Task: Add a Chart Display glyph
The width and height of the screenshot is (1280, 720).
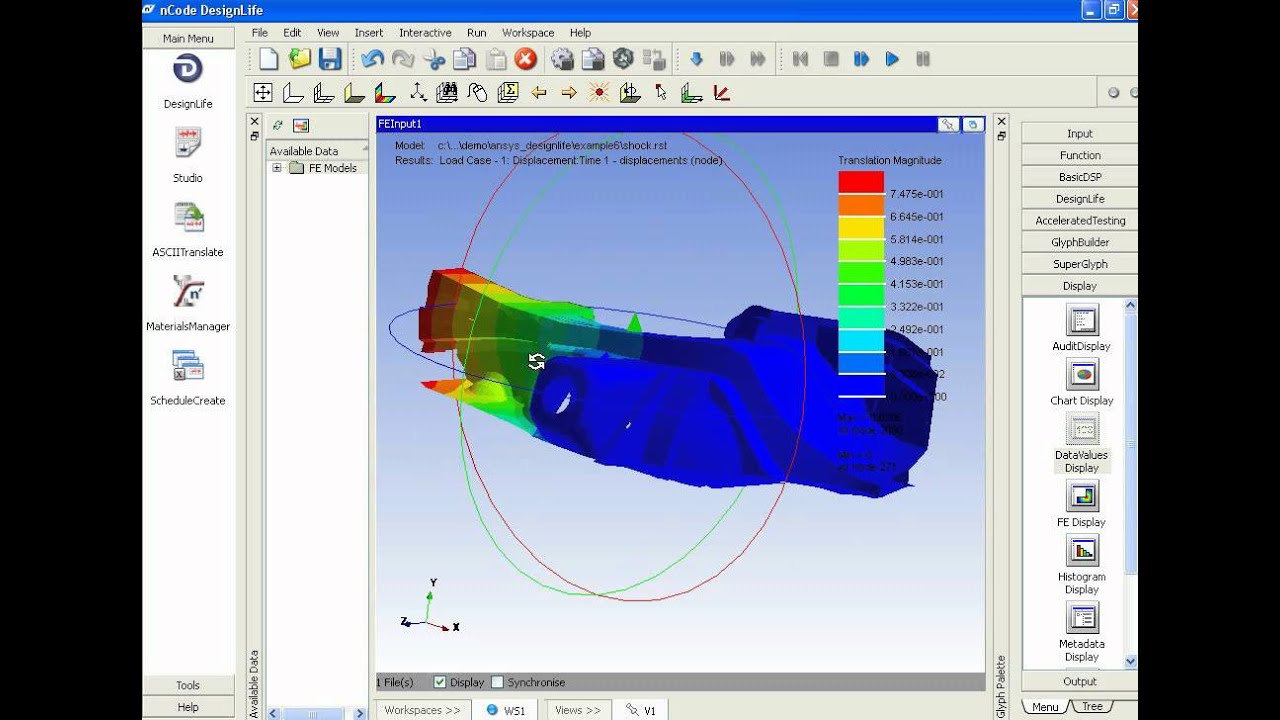Action: coord(1082,375)
